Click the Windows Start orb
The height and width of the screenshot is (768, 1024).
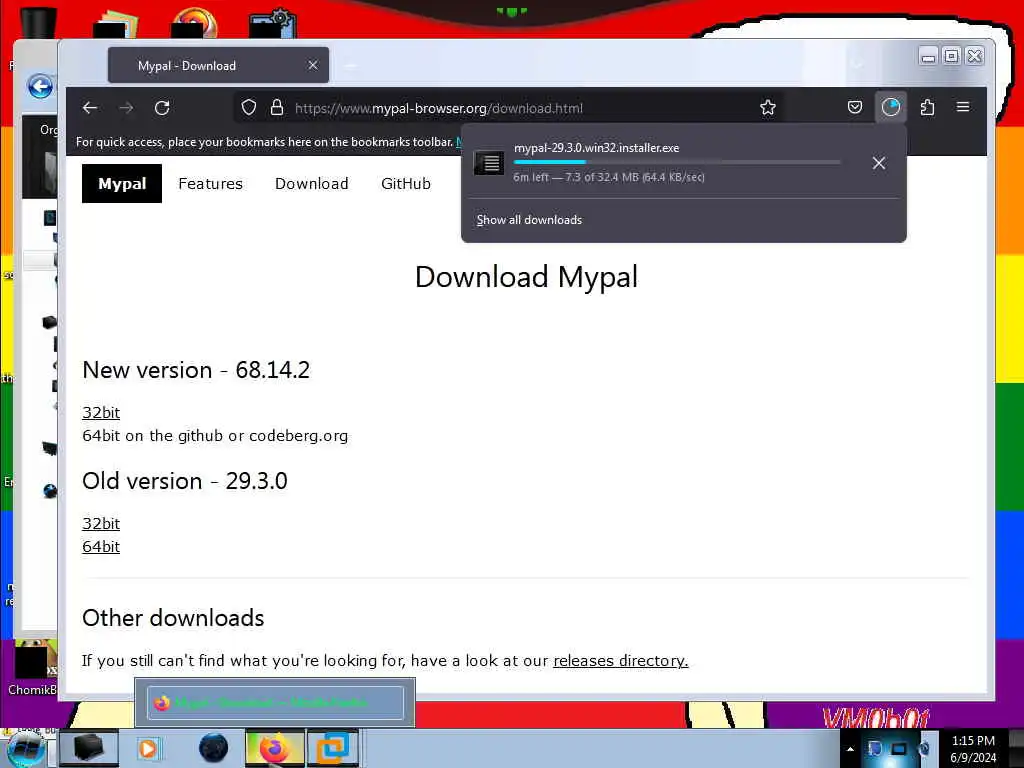tap(26, 748)
